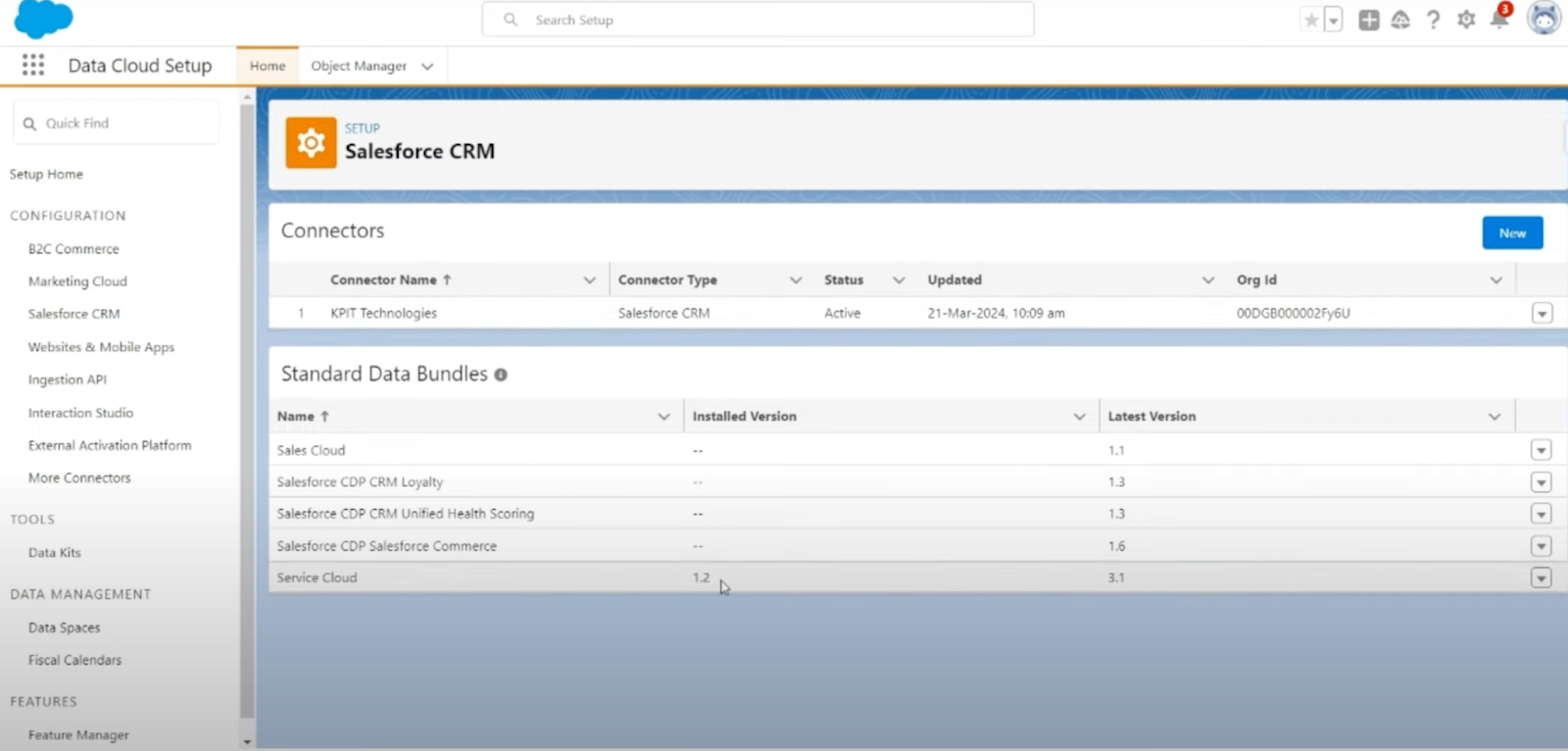1568x751 pixels.
Task: Open Updated column menu chevron
Action: coord(1207,280)
